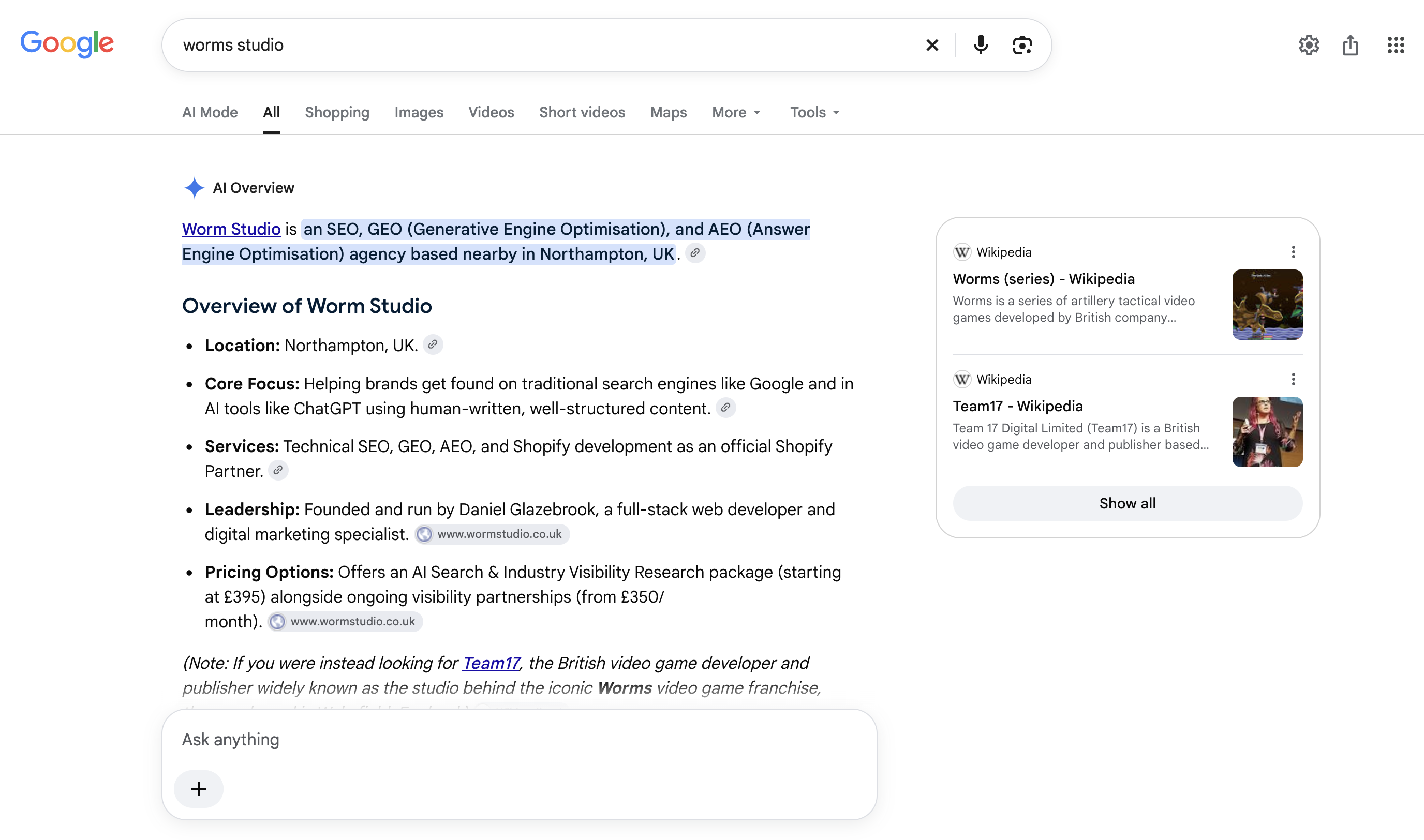The width and height of the screenshot is (1424, 840).
Task: Expand the More dropdown
Action: point(736,112)
